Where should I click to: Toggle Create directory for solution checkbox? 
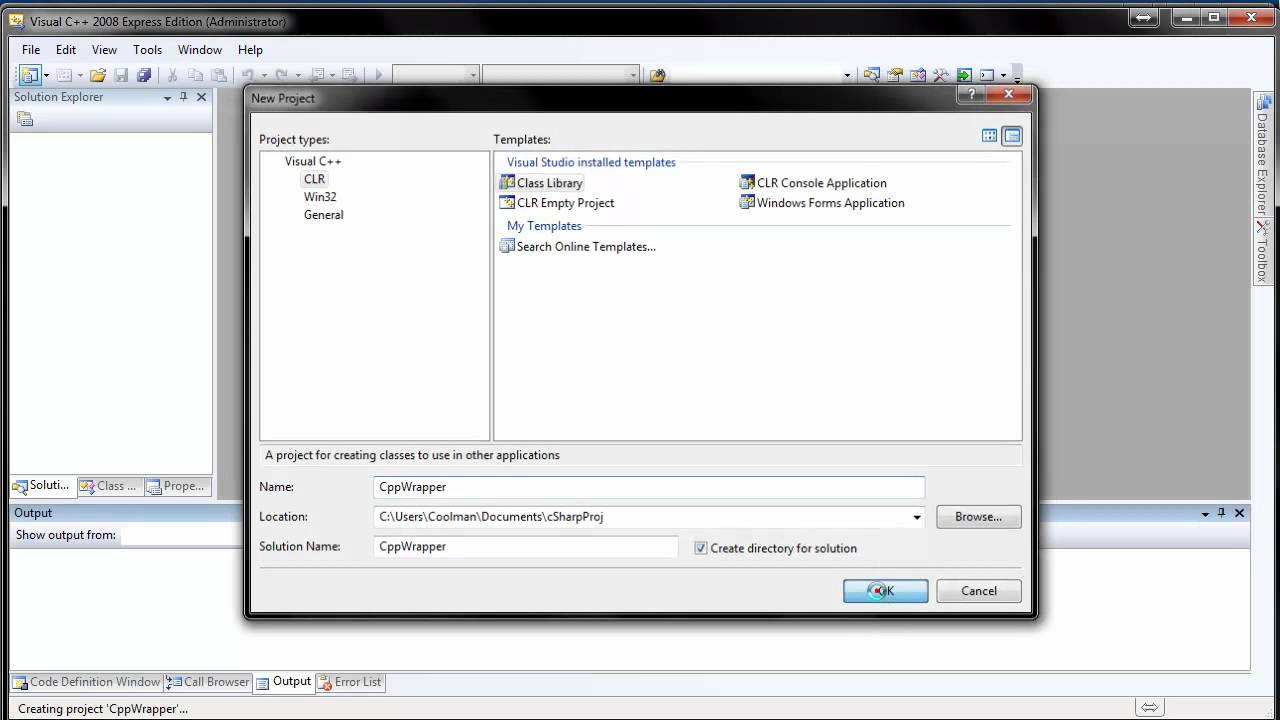coord(701,548)
